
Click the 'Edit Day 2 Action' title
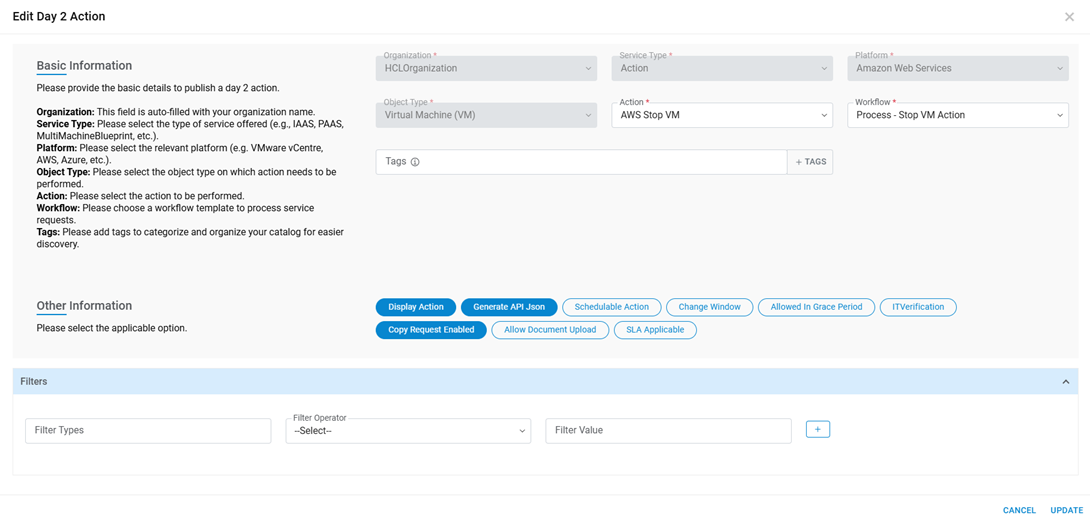click(59, 16)
